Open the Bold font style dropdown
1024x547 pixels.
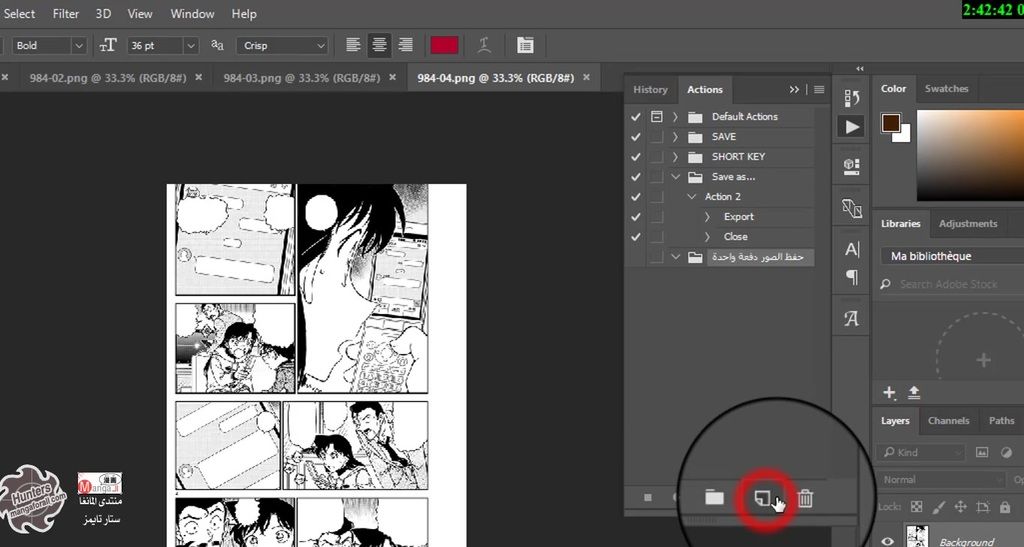point(78,46)
